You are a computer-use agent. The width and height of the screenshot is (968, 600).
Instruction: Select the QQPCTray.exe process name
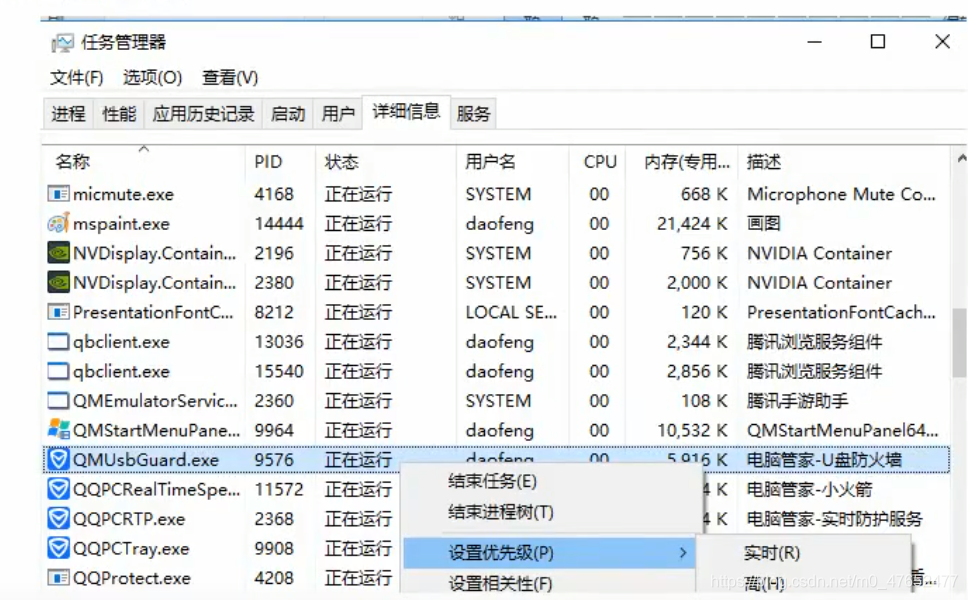(x=131, y=548)
